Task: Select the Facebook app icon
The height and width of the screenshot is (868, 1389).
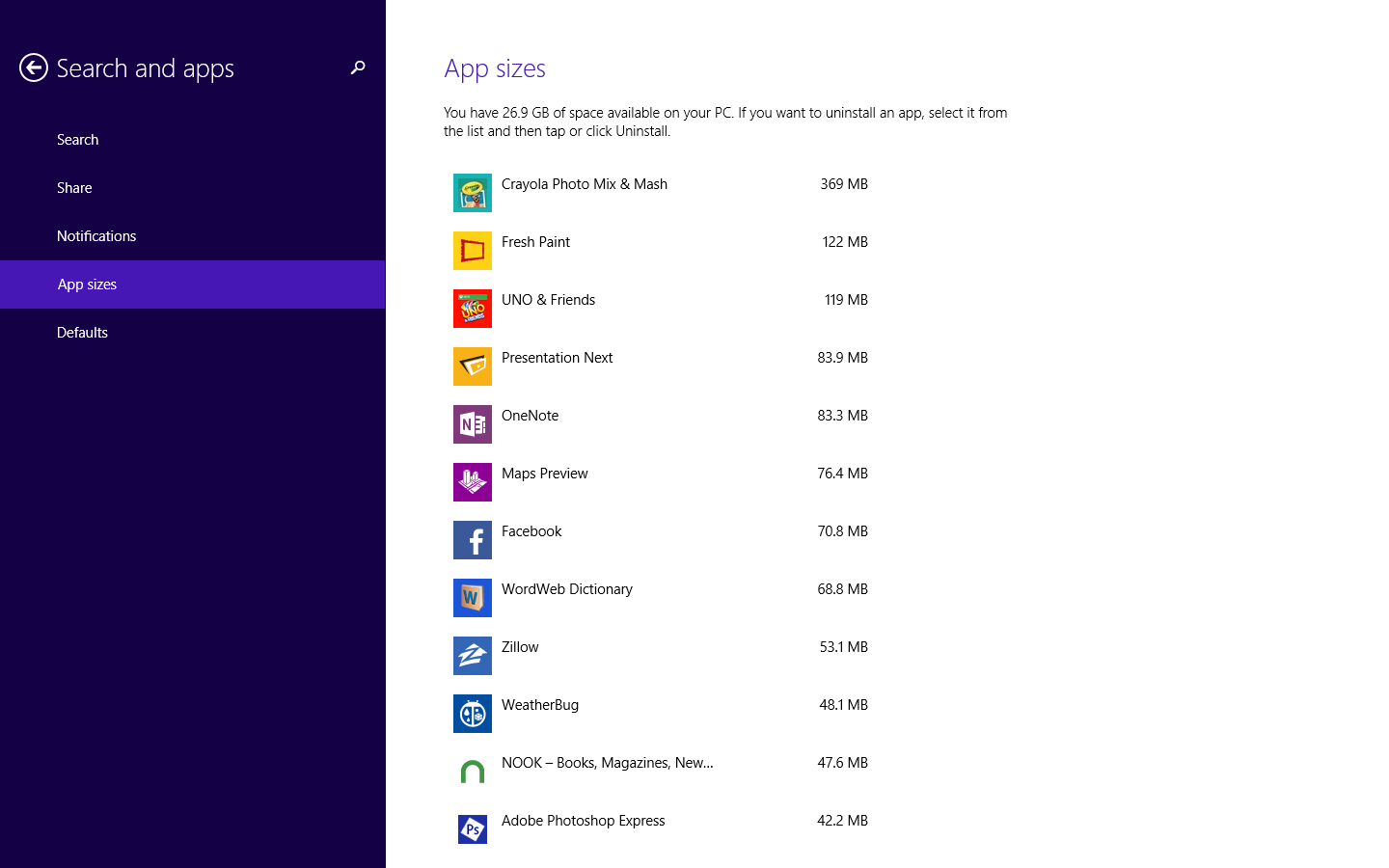Action: point(473,540)
